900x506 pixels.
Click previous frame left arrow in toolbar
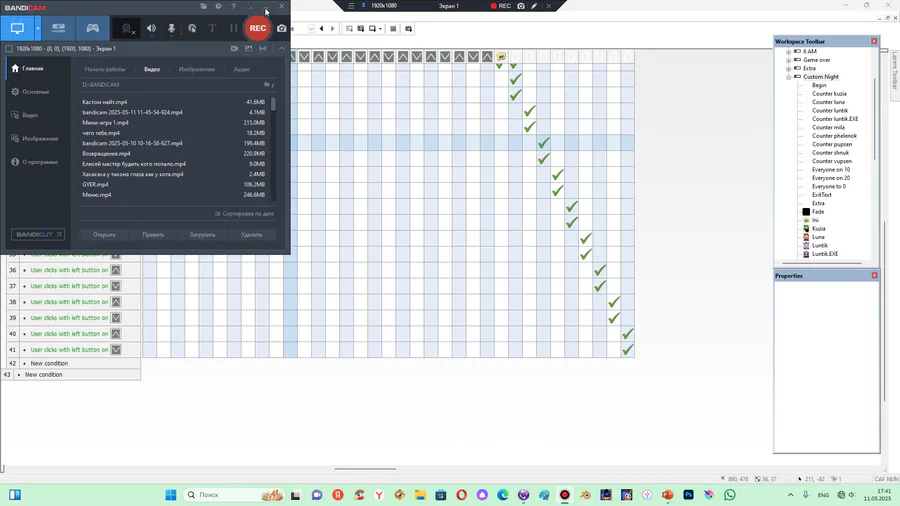pyautogui.click(x=321, y=28)
